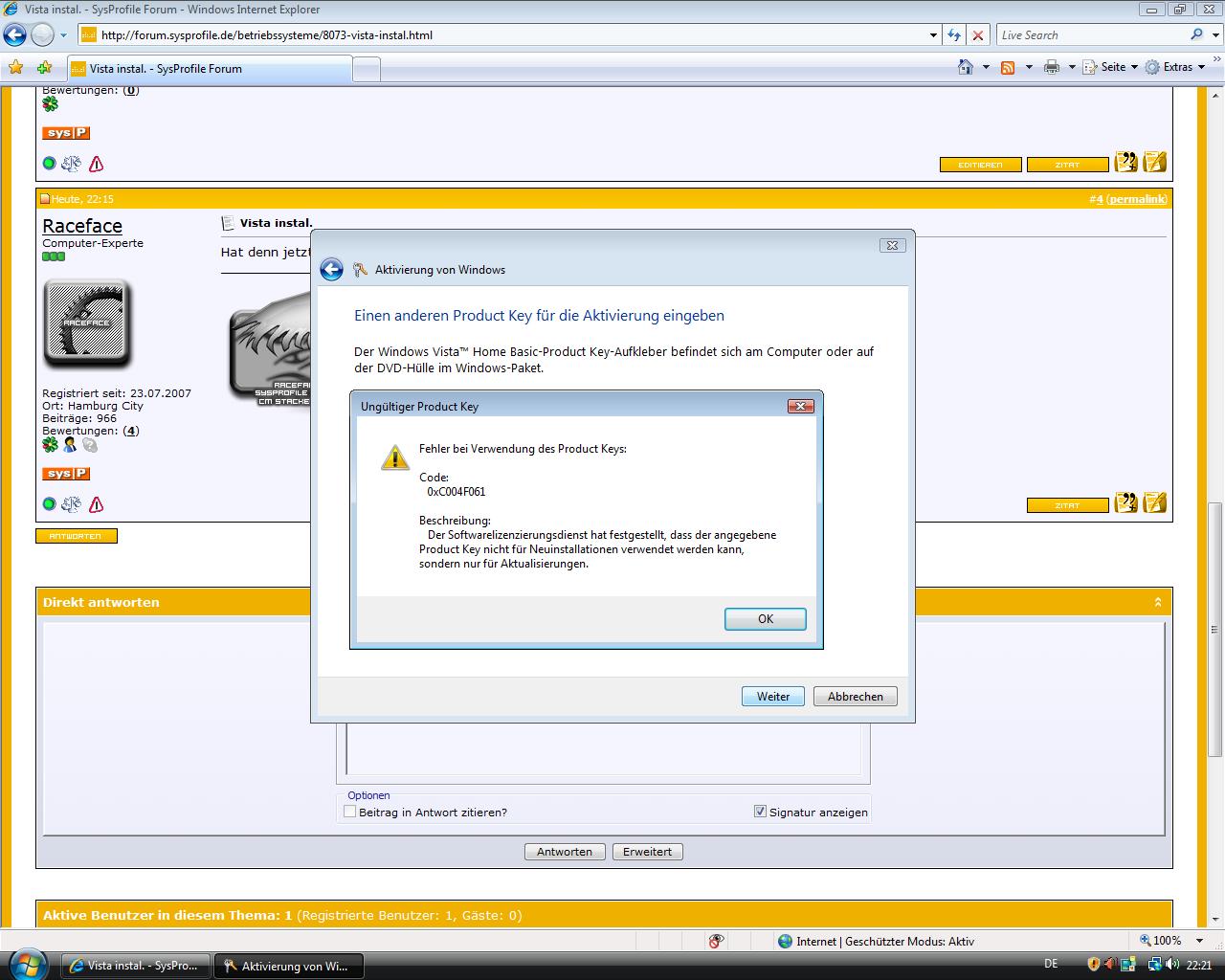Click the RSS feeds icon
Image resolution: width=1225 pixels, height=980 pixels.
click(1008, 67)
